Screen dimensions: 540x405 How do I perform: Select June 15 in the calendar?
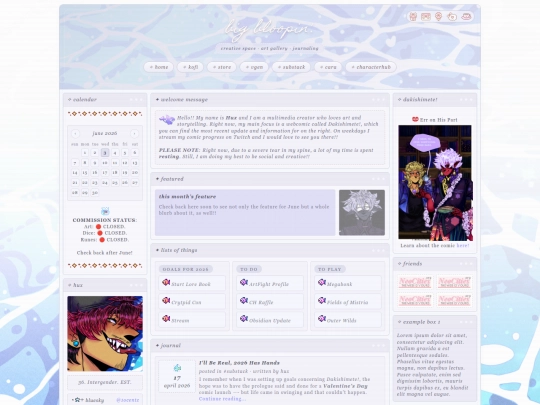pyautogui.click(x=85, y=173)
